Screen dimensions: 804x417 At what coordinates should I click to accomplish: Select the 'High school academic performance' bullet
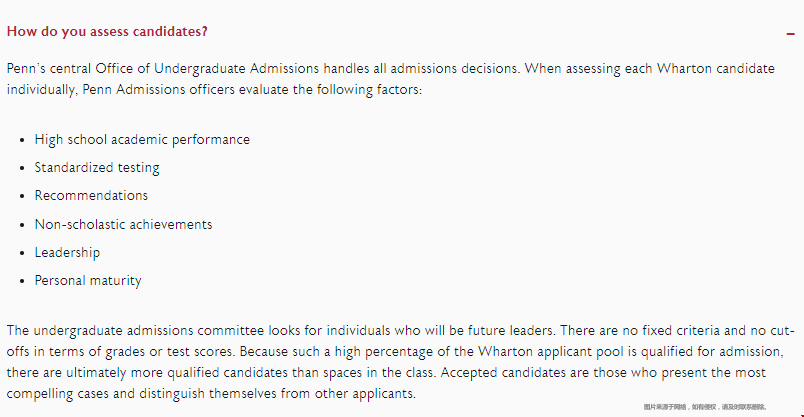pos(142,140)
